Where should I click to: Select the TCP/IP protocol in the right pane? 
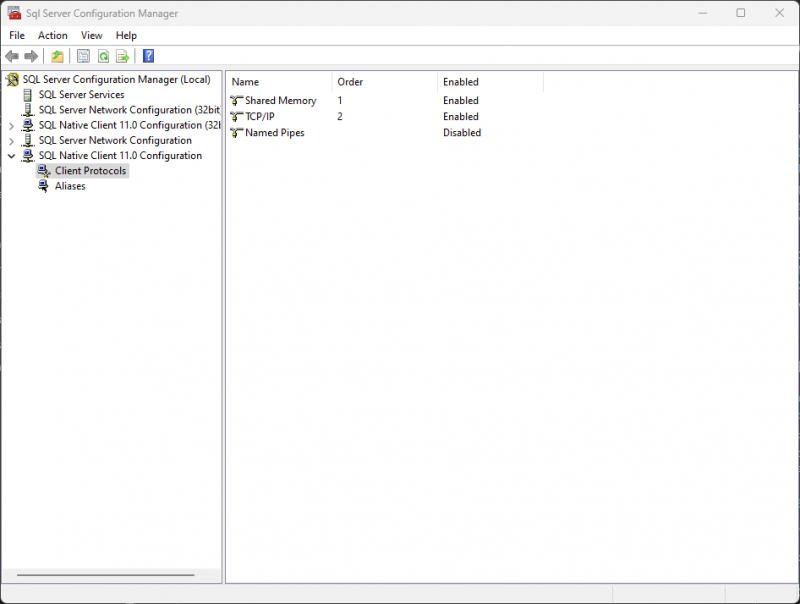258,116
